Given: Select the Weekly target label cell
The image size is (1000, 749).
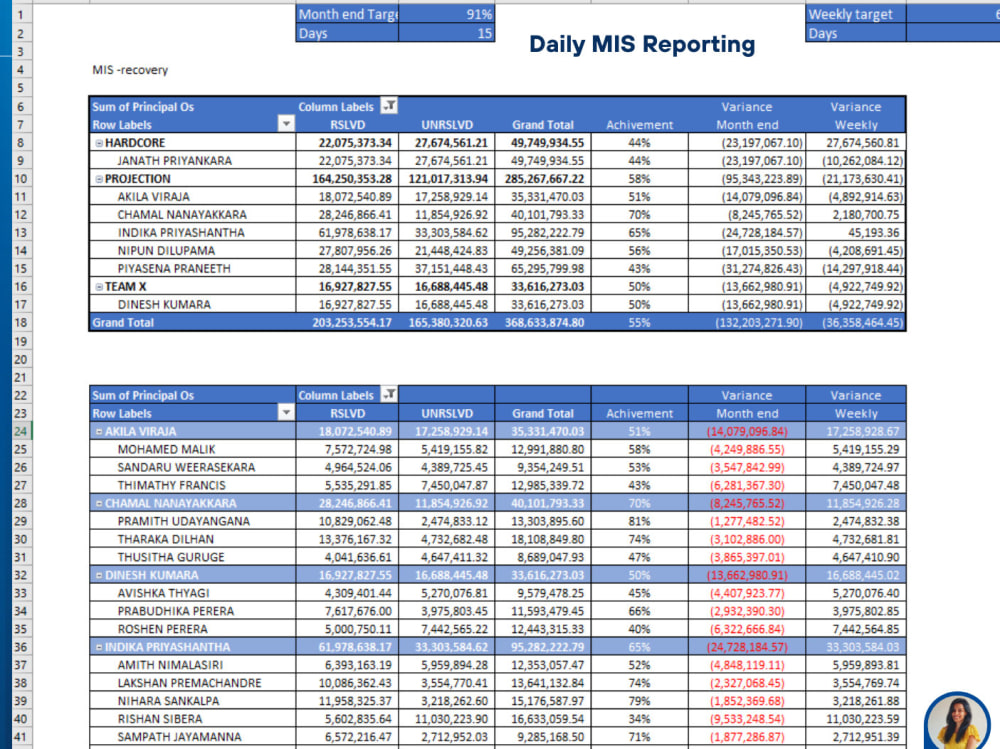Looking at the screenshot, I should click(x=856, y=14).
